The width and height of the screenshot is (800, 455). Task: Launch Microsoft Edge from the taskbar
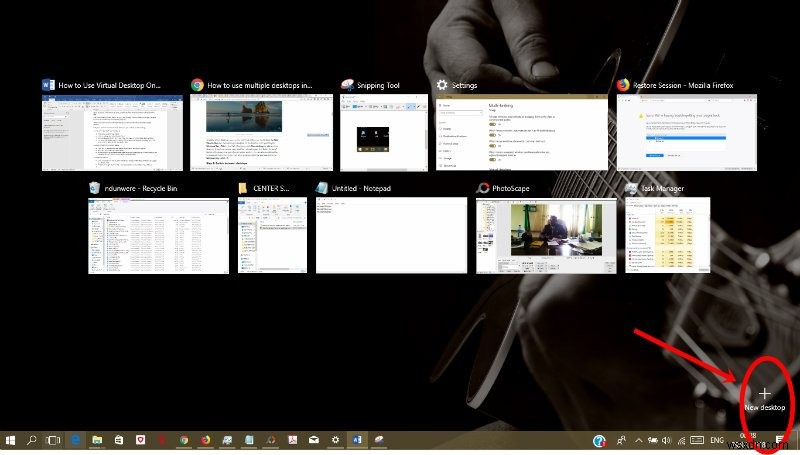(76, 440)
